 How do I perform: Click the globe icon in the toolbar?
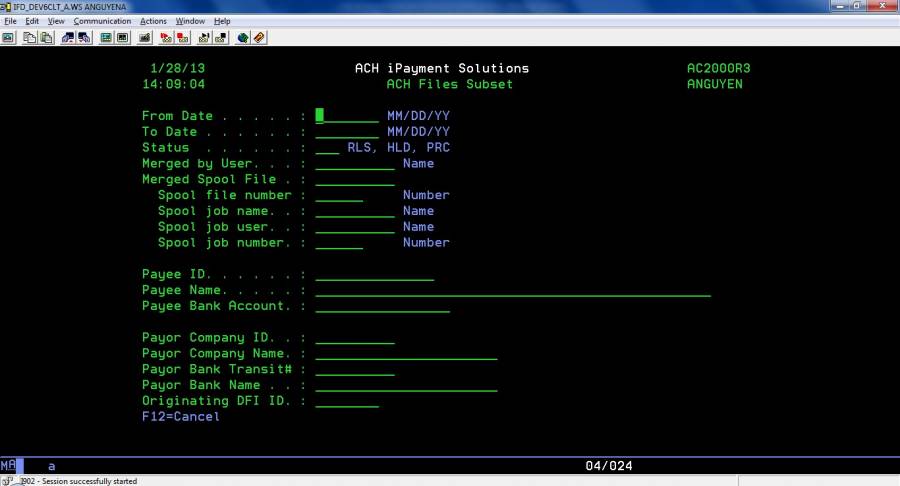[243, 38]
